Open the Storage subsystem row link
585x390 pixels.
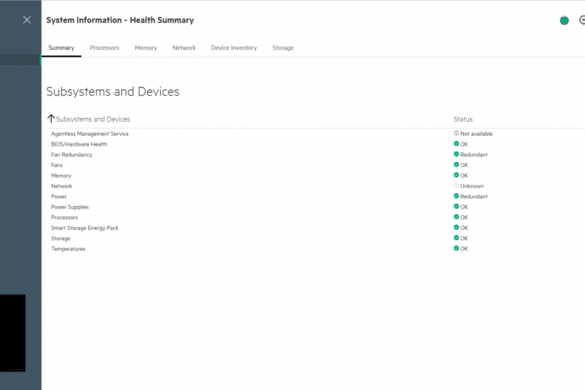click(61, 238)
